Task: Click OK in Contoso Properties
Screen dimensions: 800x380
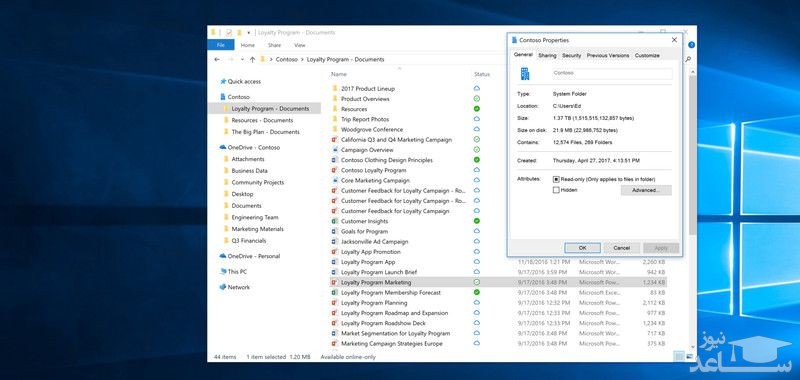Action: click(582, 248)
